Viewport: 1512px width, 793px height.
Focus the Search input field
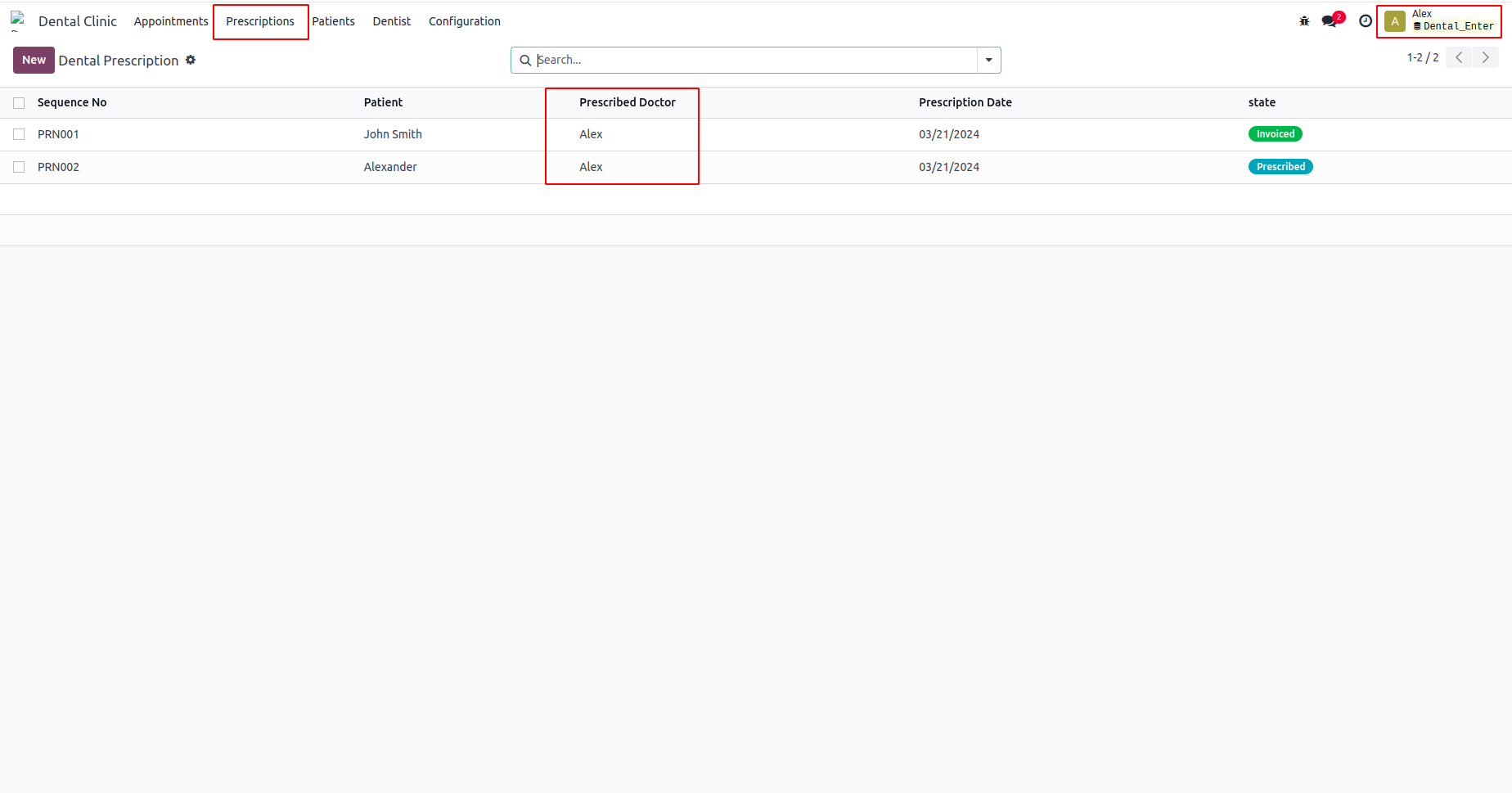756,61
